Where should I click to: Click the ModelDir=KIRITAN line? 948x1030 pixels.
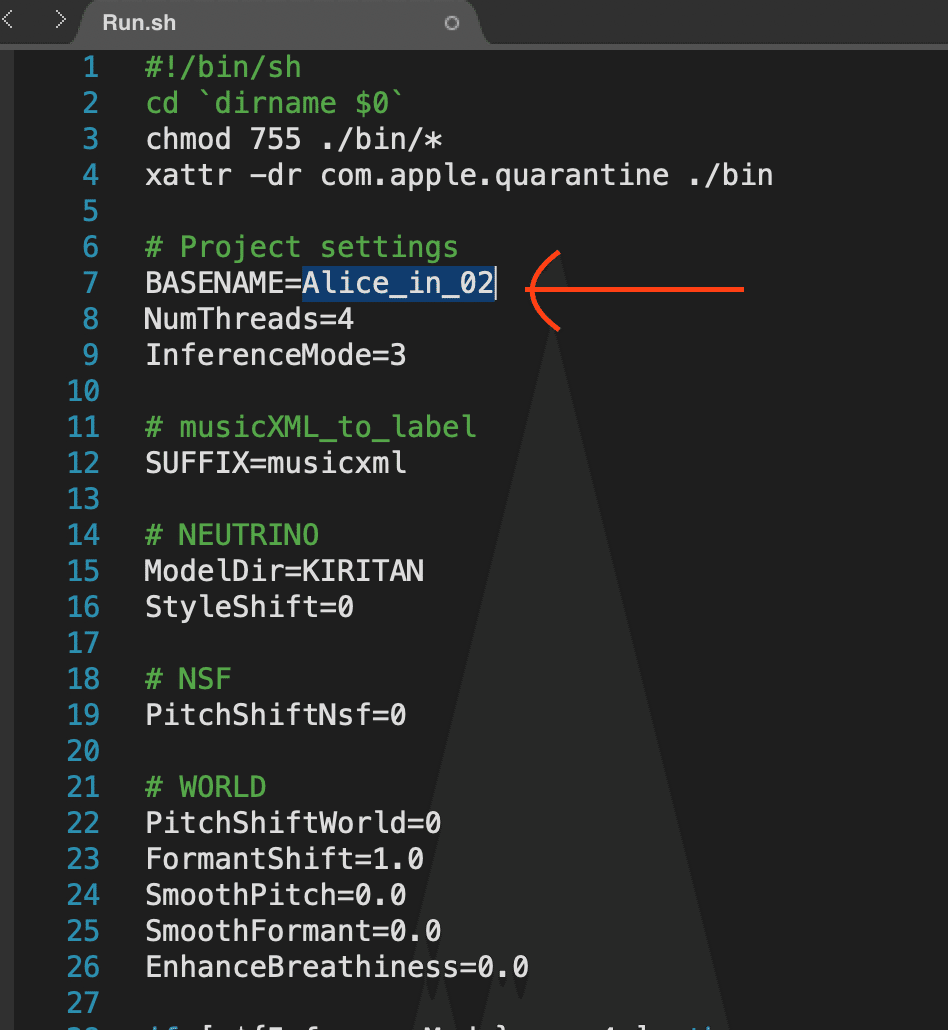284,571
